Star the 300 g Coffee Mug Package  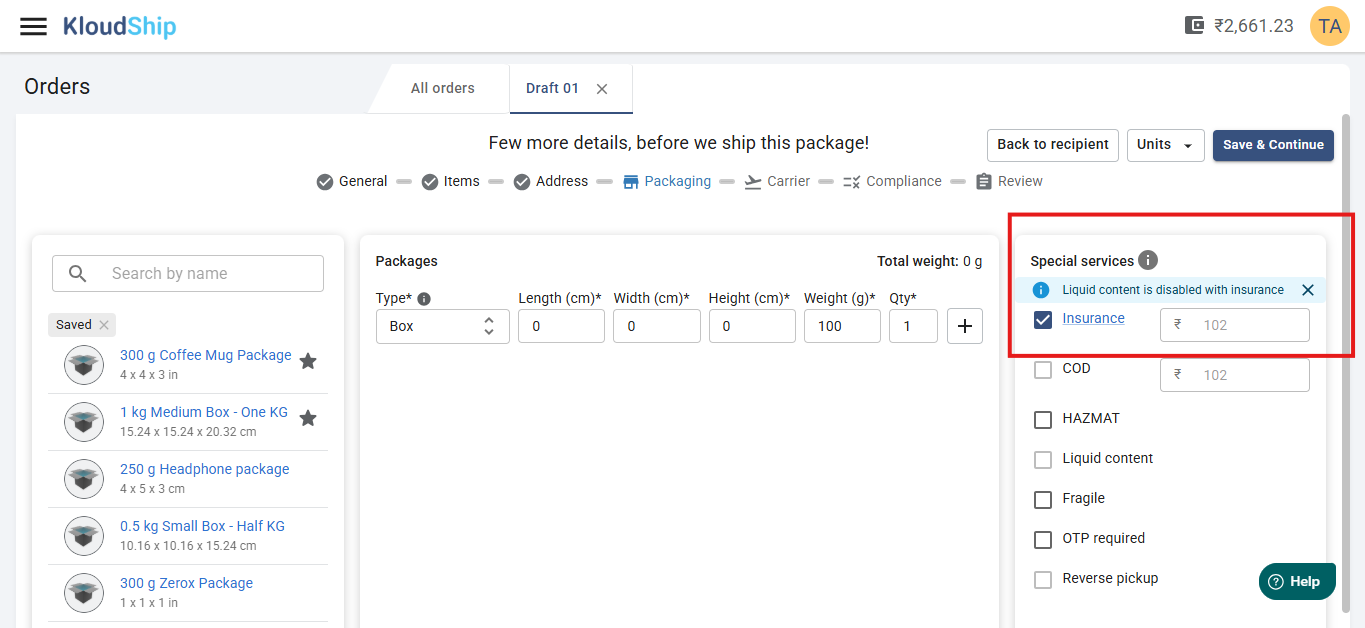308,361
